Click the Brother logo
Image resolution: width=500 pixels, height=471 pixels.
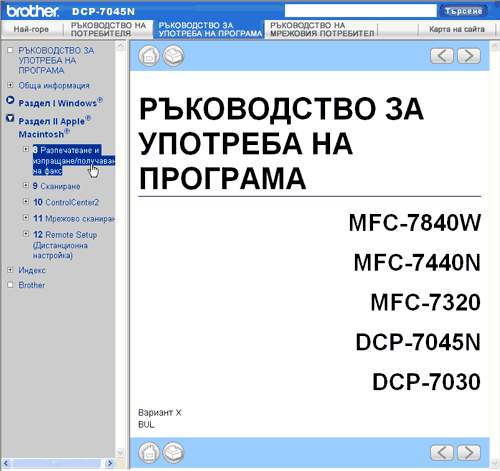point(33,11)
